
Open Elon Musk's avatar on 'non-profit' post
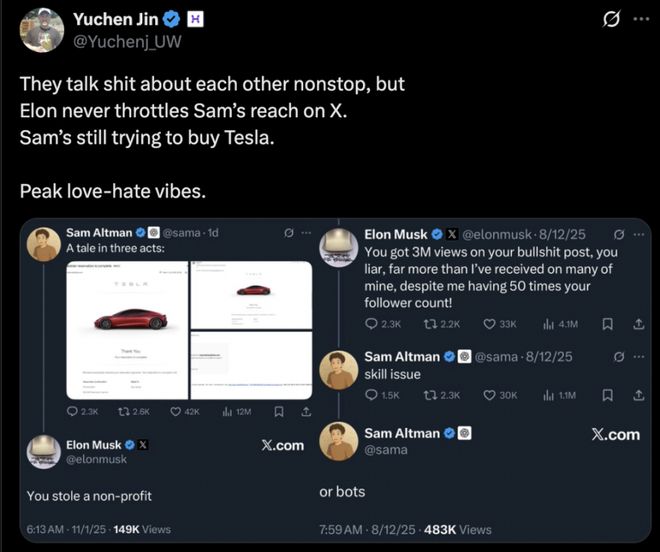[x=42, y=452]
